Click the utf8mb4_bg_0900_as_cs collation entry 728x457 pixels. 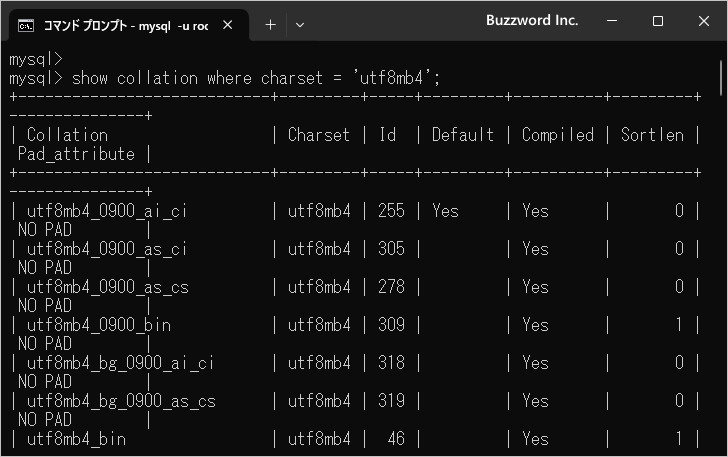pos(121,401)
